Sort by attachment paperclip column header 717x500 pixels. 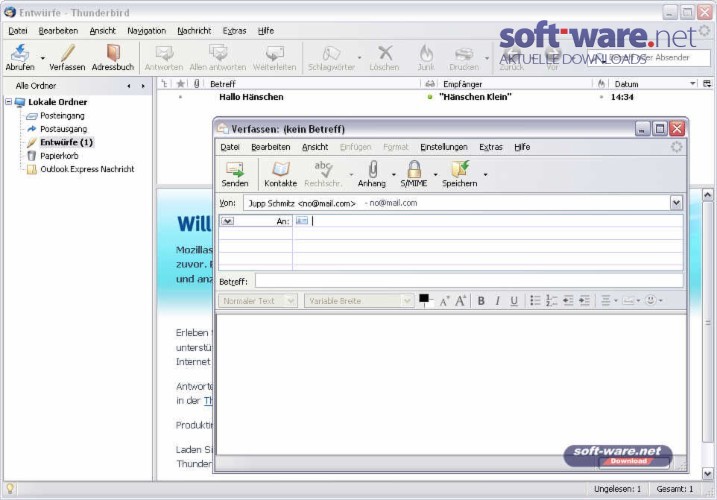coord(197,84)
